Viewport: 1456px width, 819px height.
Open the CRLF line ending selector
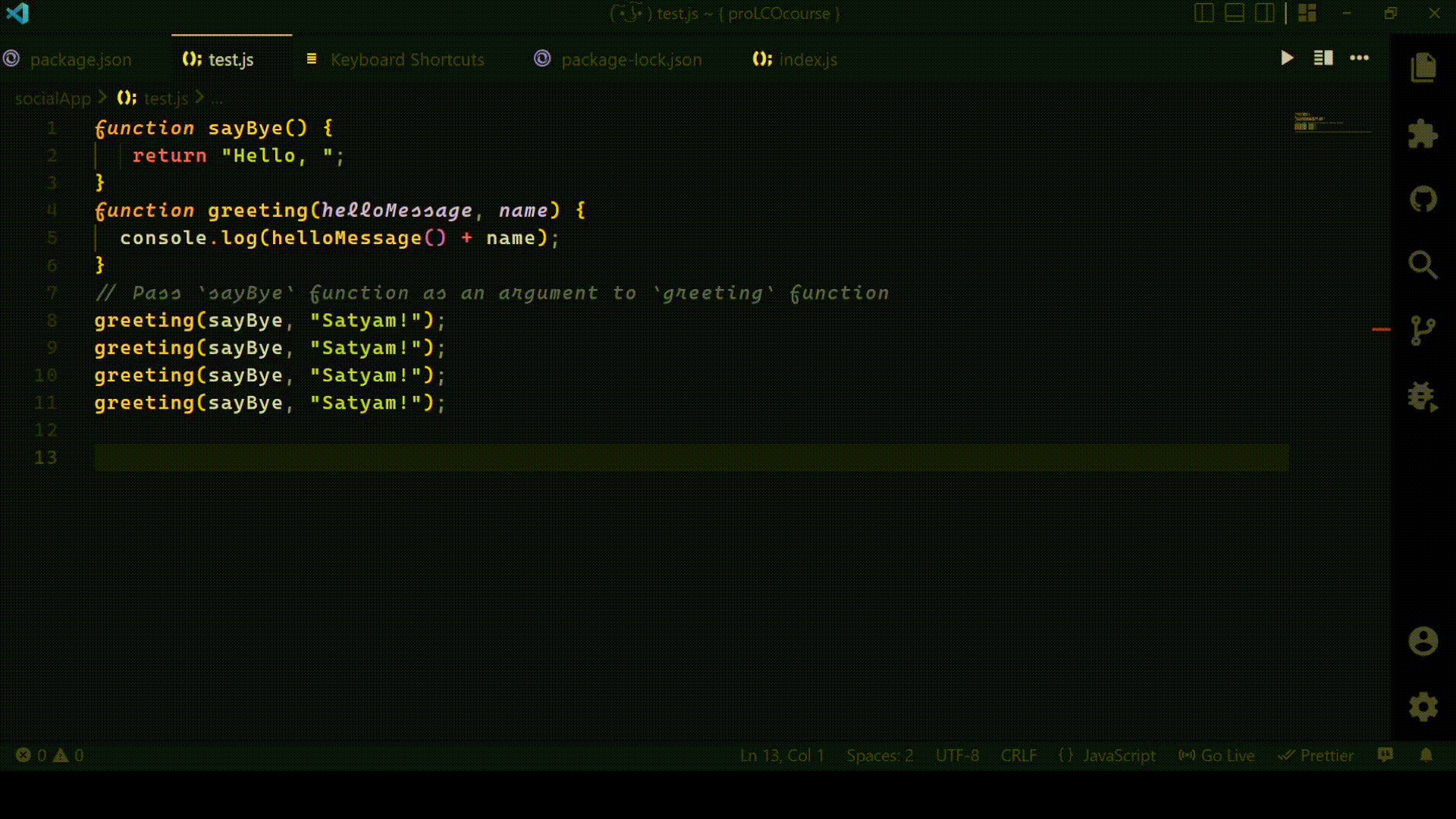[1018, 755]
